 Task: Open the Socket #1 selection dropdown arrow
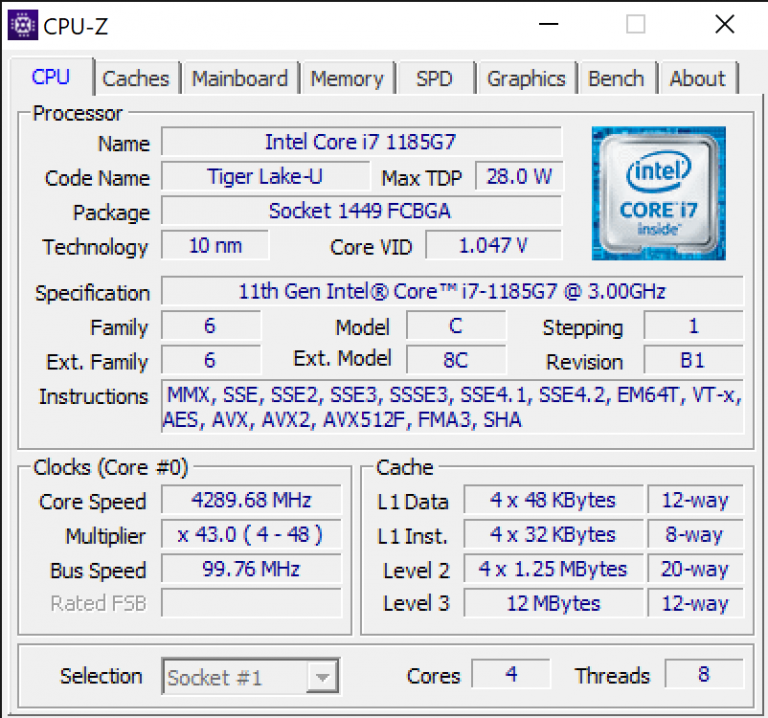click(x=322, y=677)
